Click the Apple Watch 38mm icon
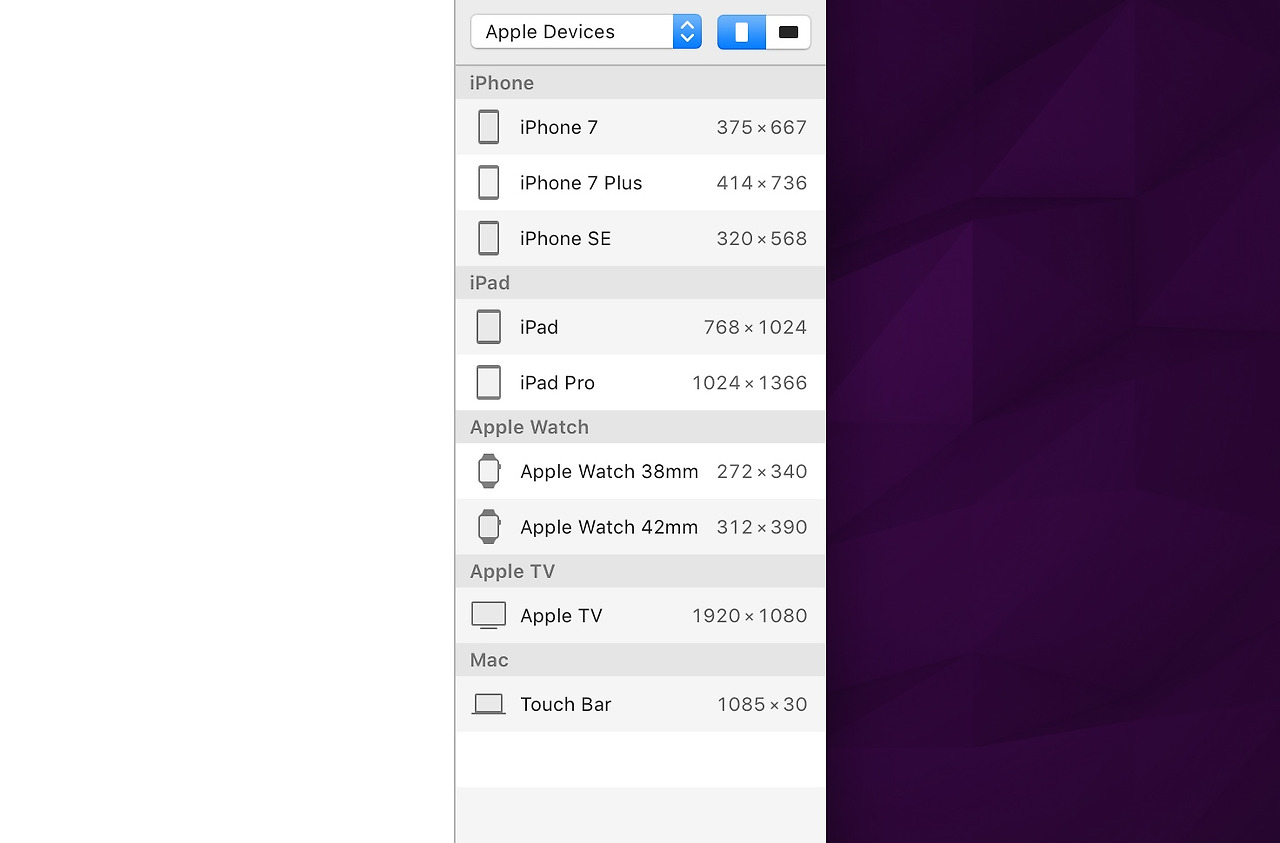 488,471
